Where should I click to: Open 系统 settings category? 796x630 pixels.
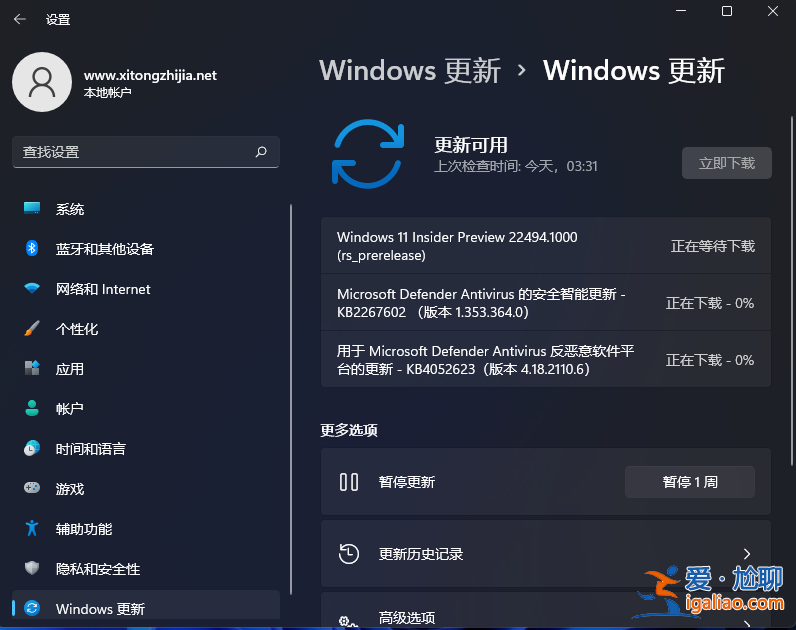[146, 209]
